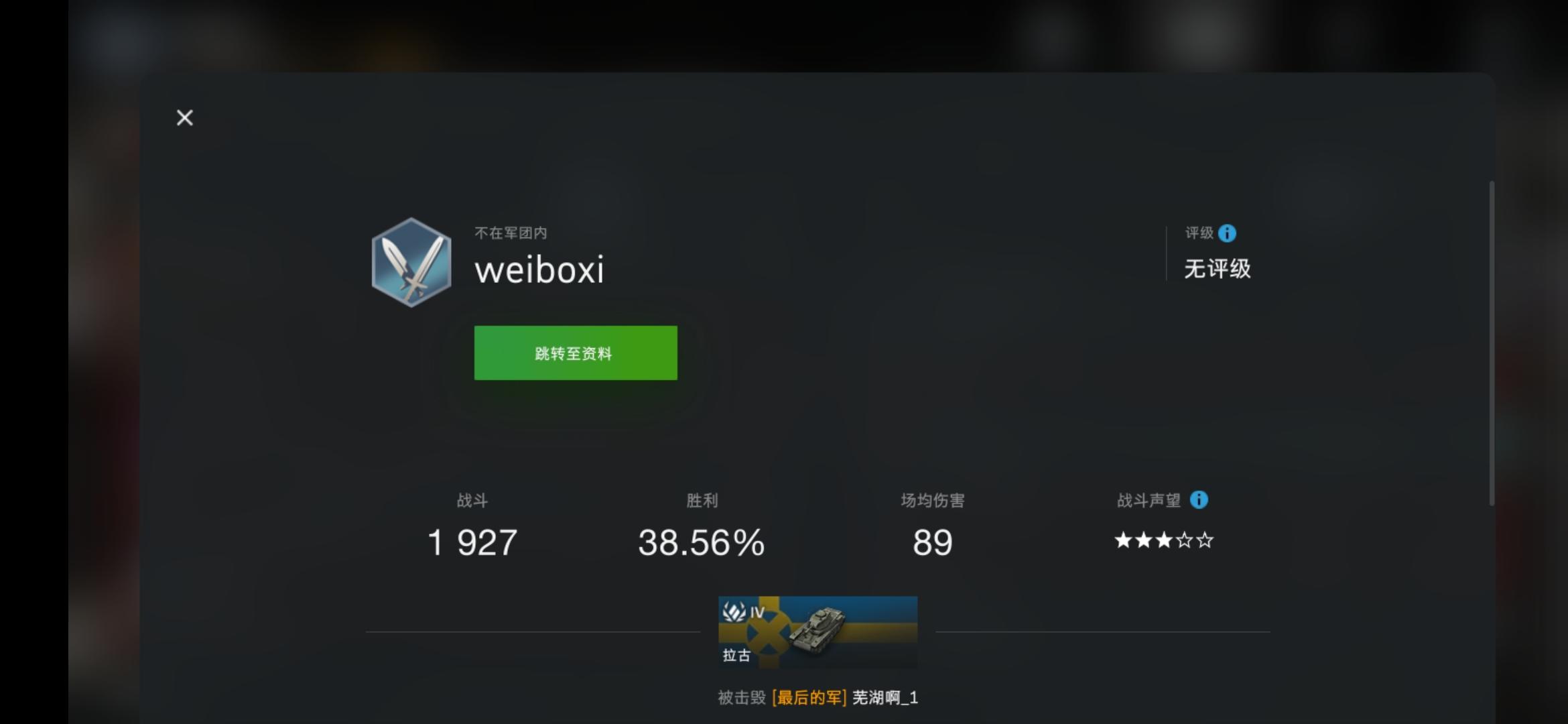Select the 拉古 tank thumbnail
The image size is (1568, 724).
point(818,632)
